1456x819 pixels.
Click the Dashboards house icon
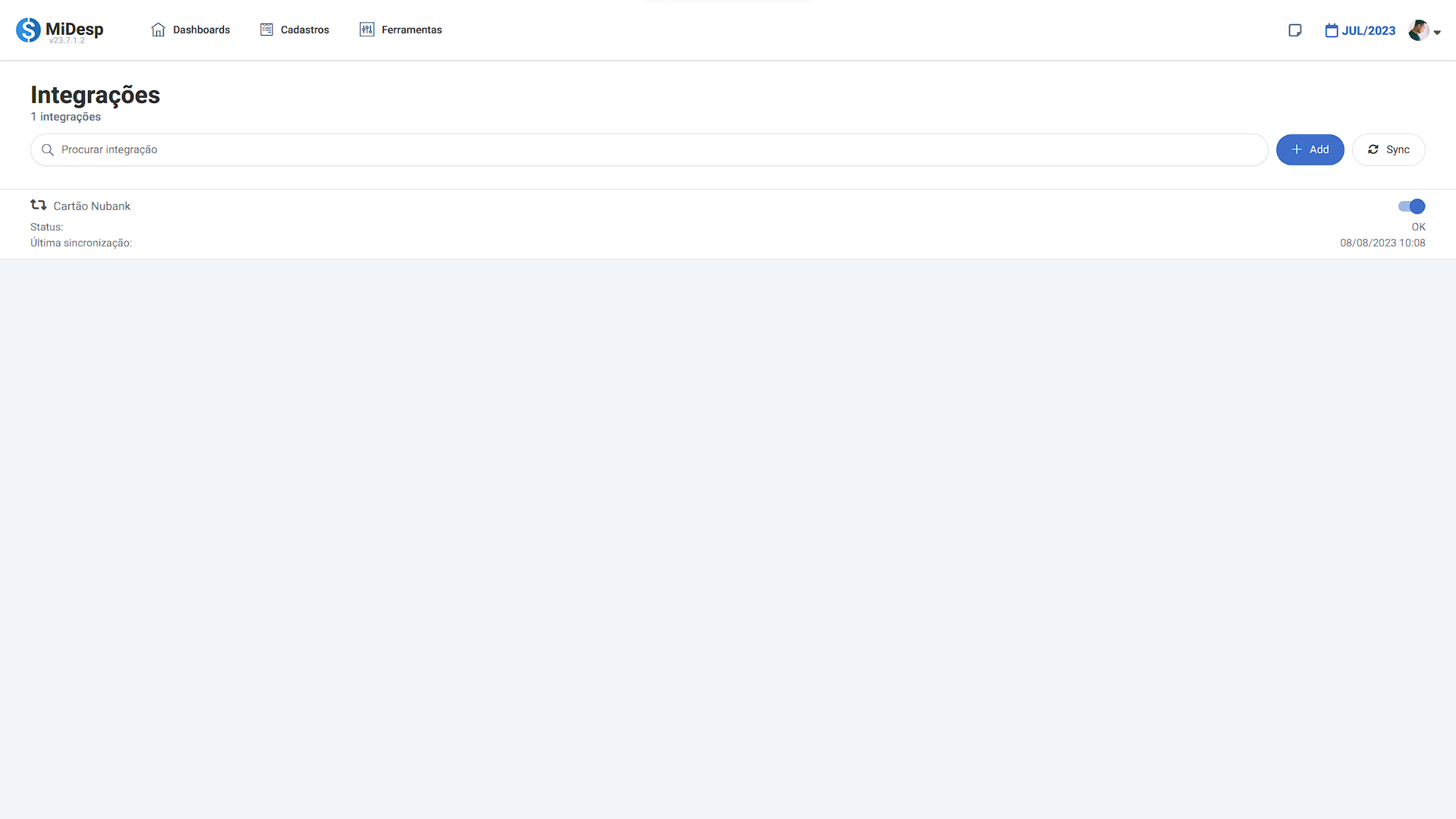coord(158,30)
